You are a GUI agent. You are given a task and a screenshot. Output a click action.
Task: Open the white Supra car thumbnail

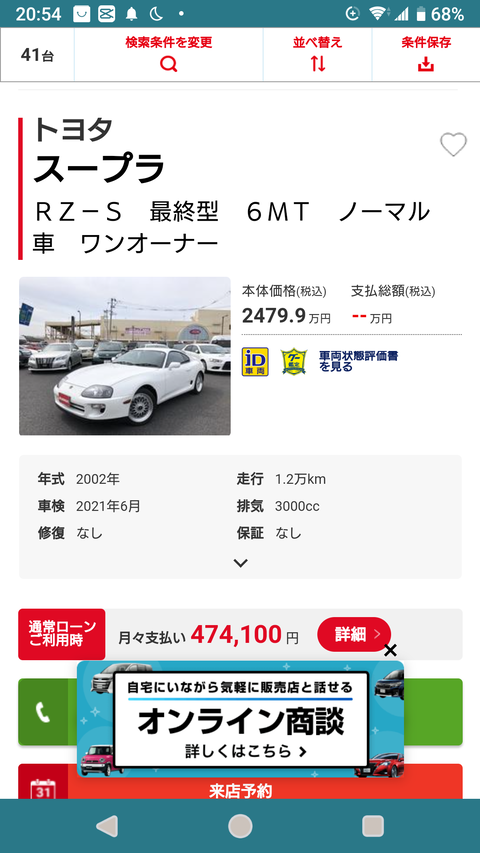pos(125,356)
